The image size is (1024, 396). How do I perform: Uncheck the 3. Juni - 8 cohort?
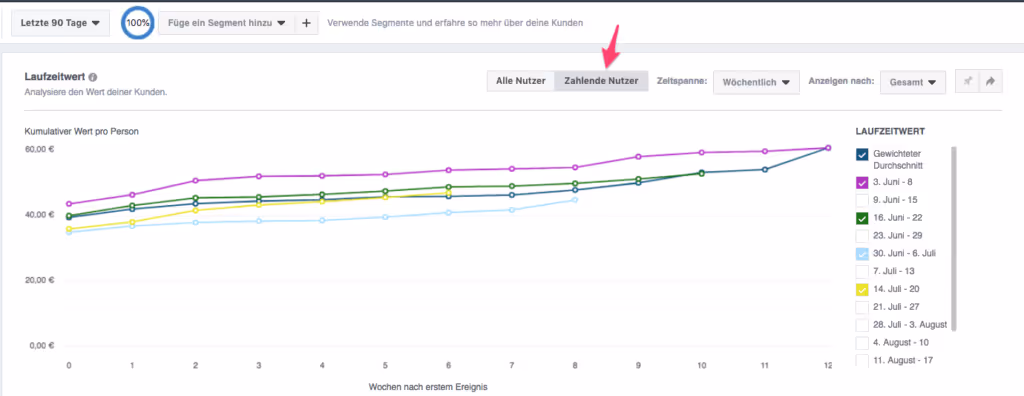pos(862,182)
